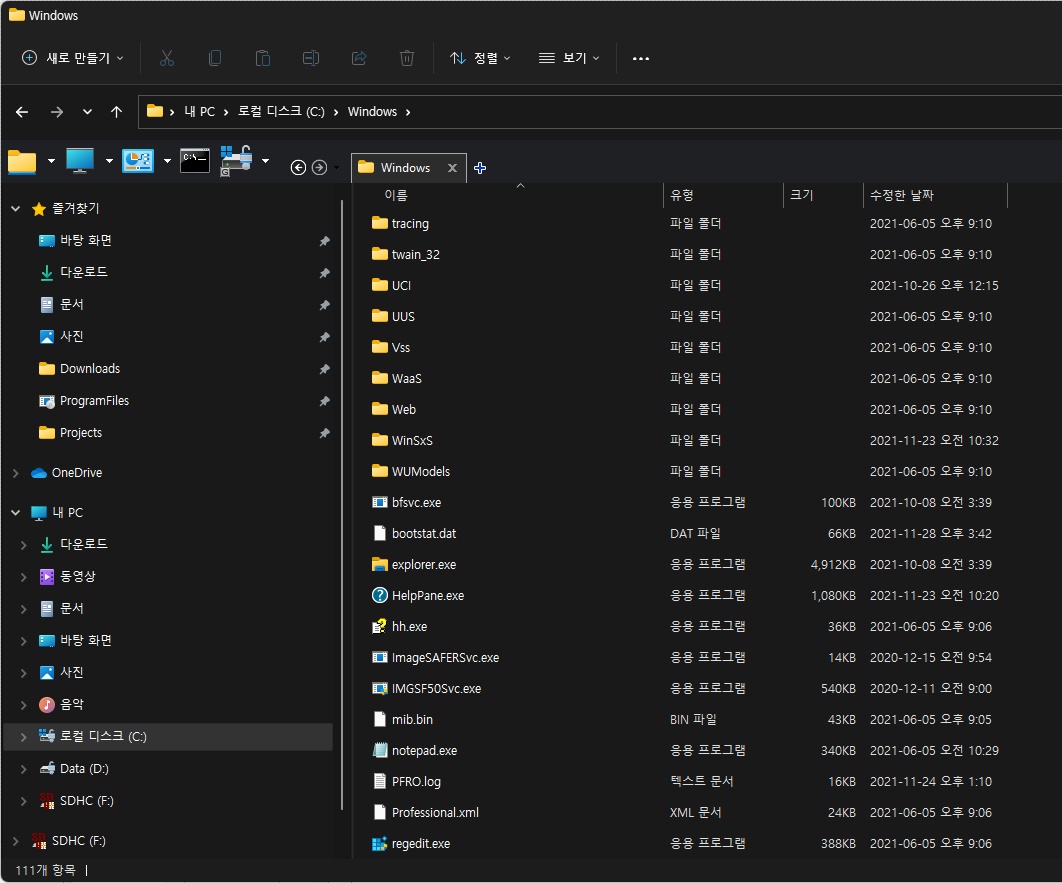This screenshot has height=883, width=1062.
Task: Expand the OneDrive tree node
Action: coord(16,473)
